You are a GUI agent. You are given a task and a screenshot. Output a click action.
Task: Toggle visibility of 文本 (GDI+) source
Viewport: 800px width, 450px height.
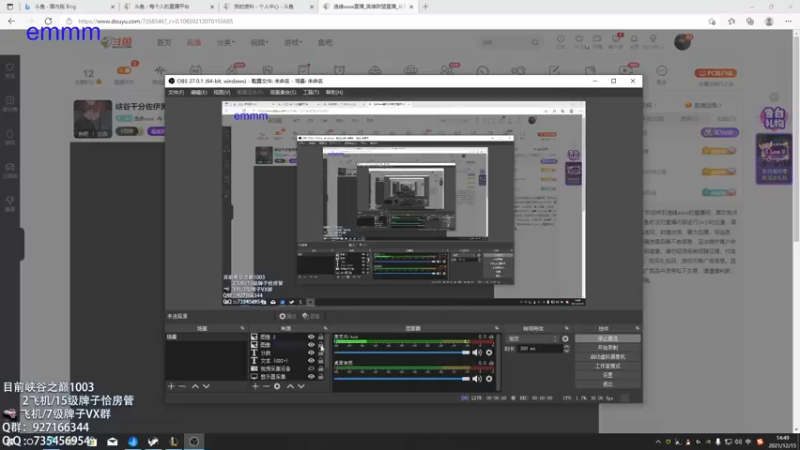(x=311, y=361)
